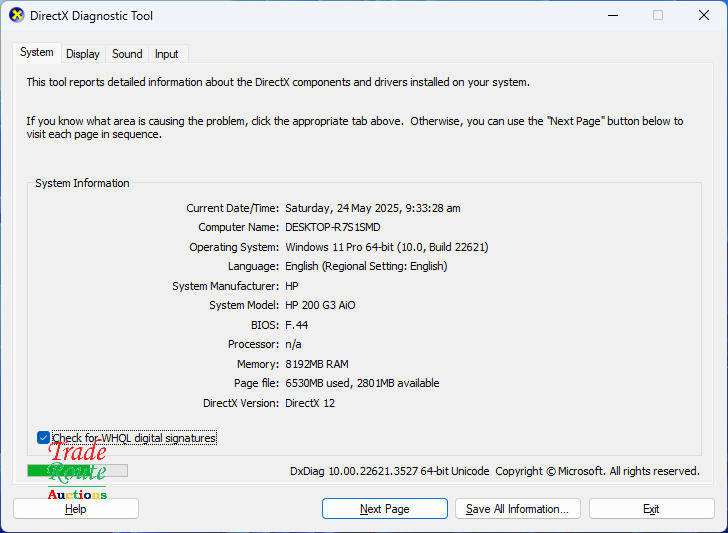This screenshot has height=533, width=728.
Task: Close the DirectX Diagnostic Tool window
Action: pyautogui.click(x=704, y=16)
